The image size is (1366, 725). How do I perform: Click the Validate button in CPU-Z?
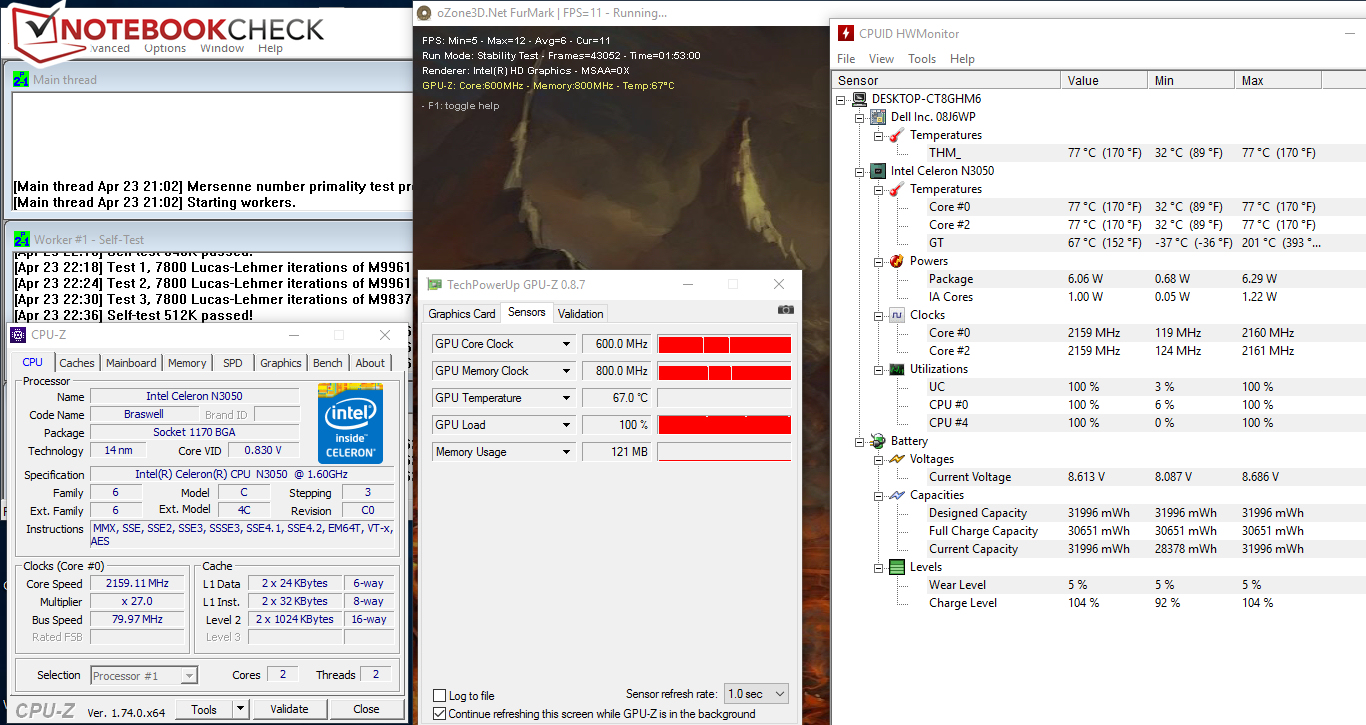289,709
